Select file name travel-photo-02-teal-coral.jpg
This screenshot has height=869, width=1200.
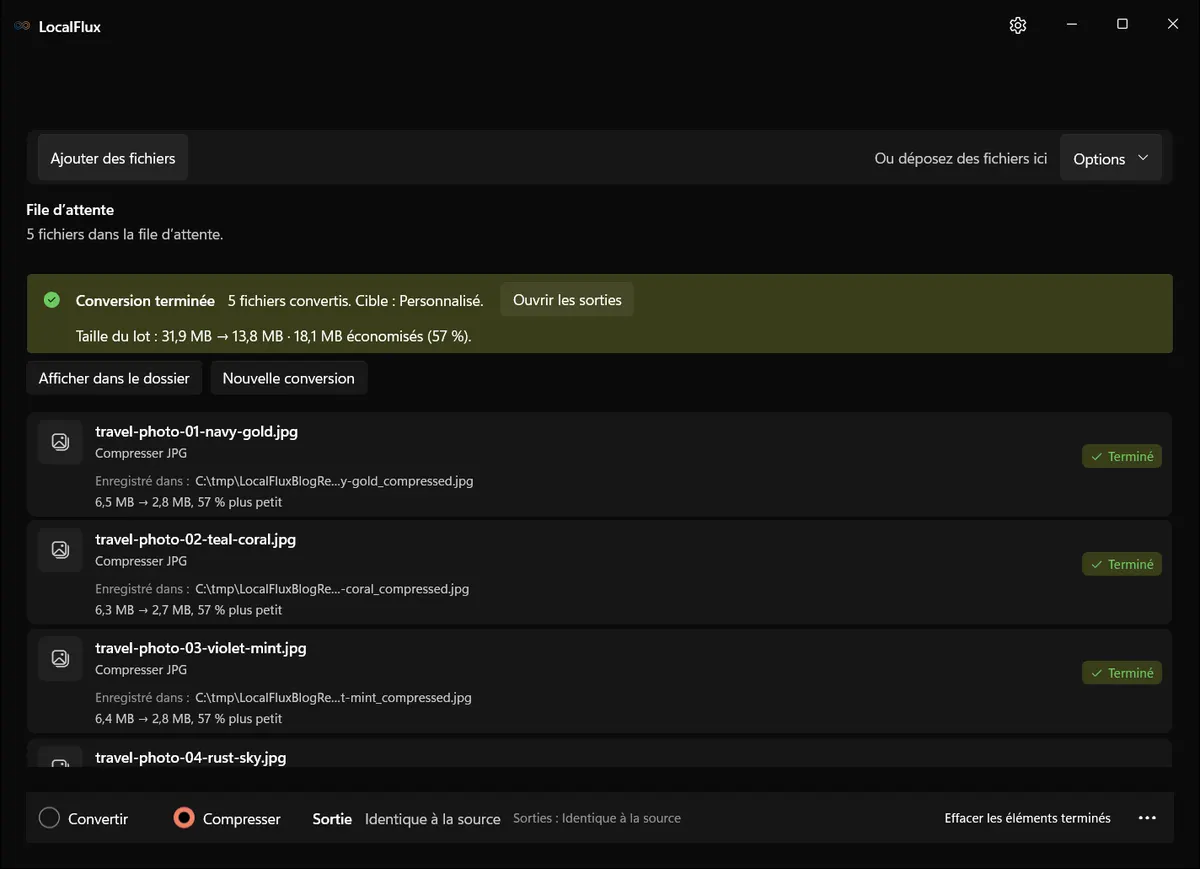(x=195, y=540)
